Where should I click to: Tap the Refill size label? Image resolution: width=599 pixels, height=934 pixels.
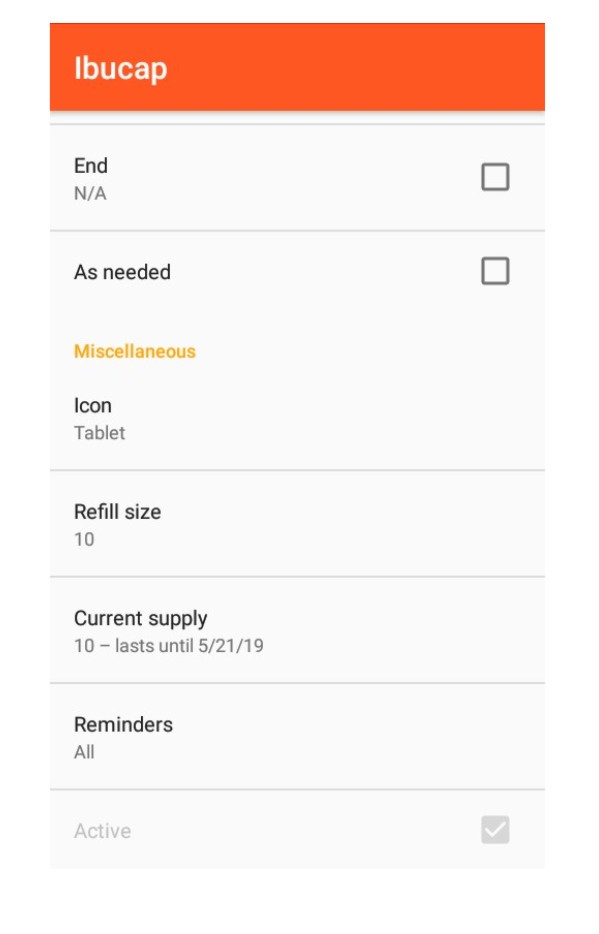[x=117, y=512]
